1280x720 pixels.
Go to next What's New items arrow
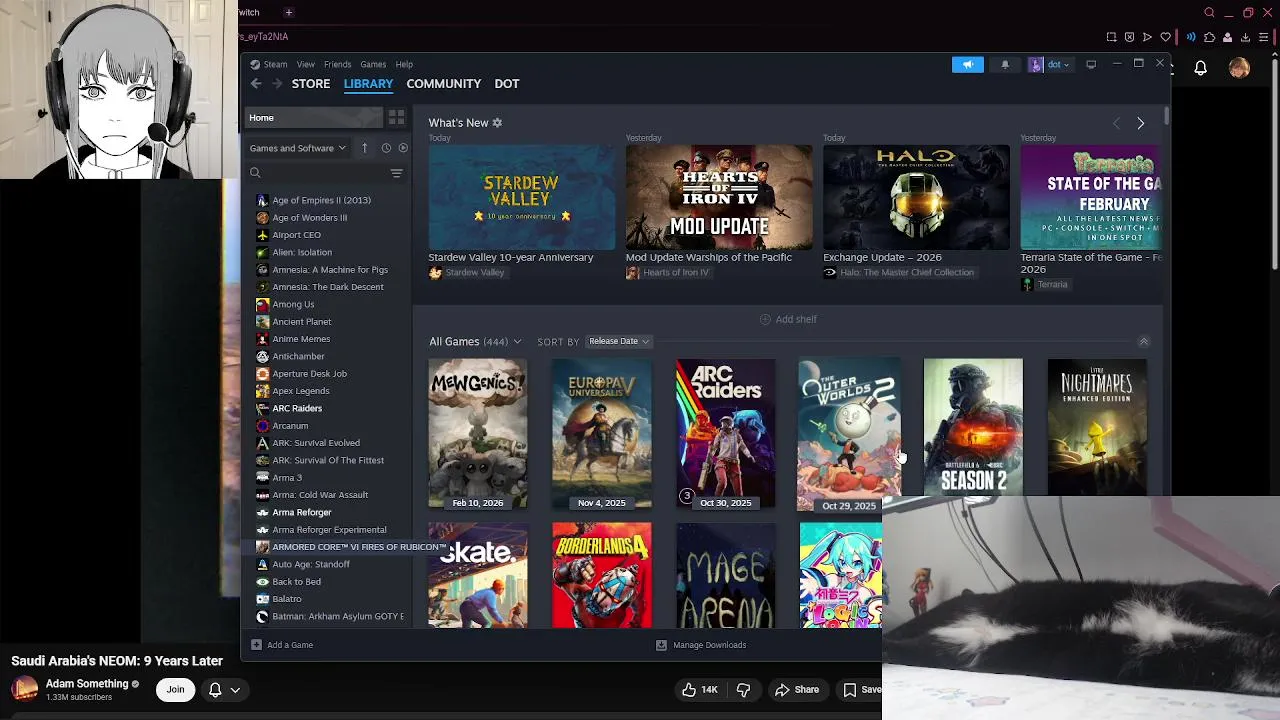click(x=1140, y=123)
